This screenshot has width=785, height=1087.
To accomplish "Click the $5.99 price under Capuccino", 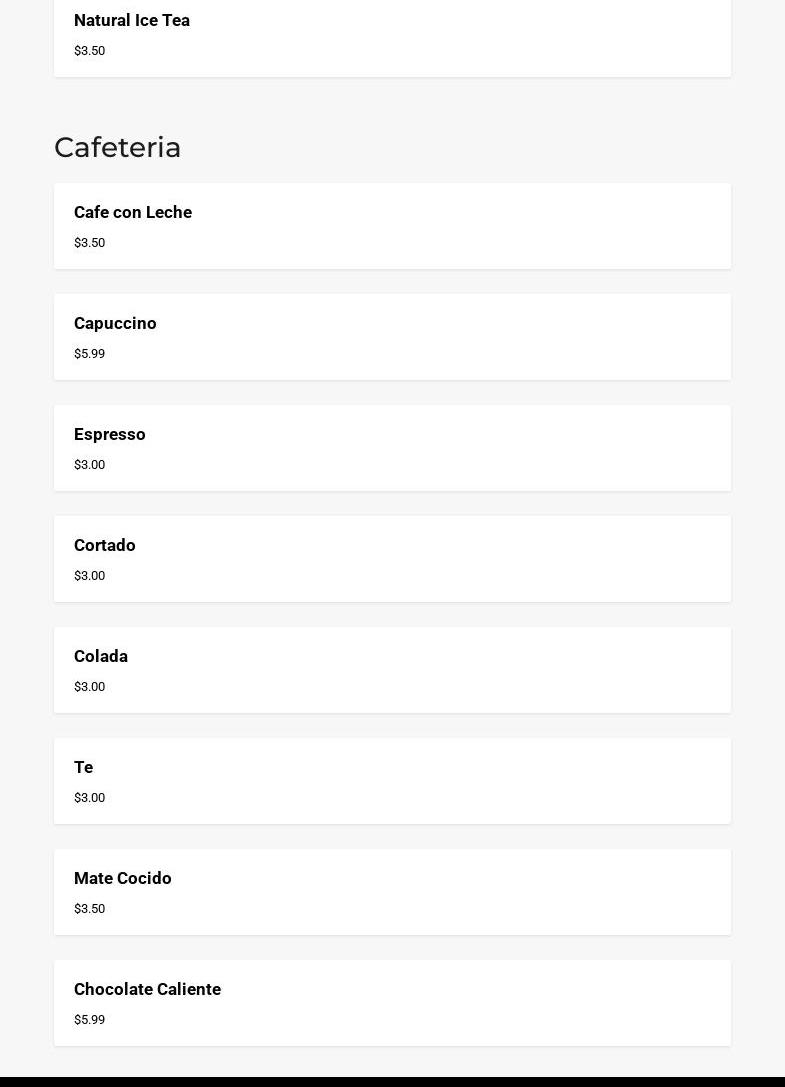I will click(89, 354).
